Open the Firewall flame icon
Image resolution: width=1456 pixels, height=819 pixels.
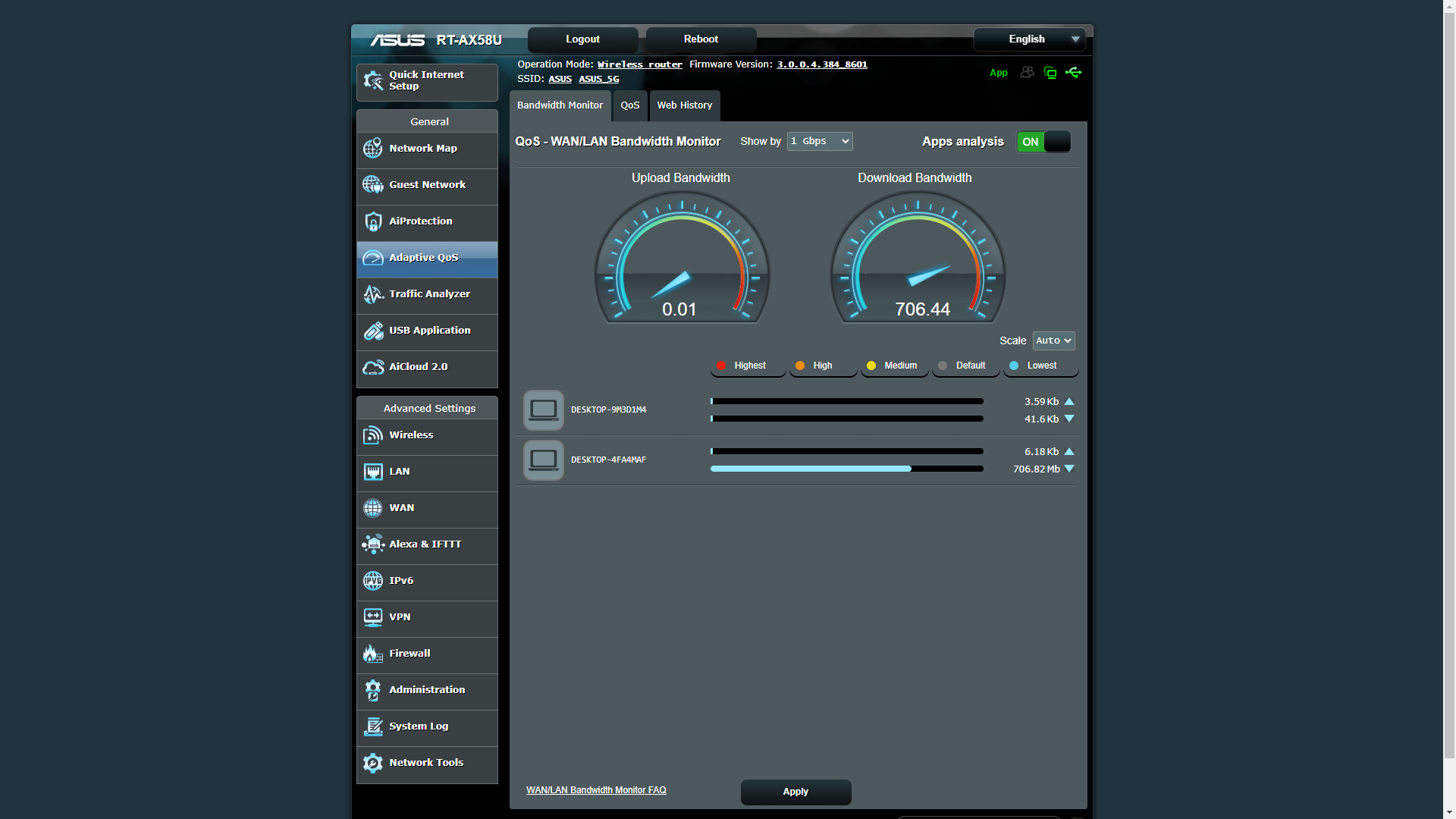372,654
